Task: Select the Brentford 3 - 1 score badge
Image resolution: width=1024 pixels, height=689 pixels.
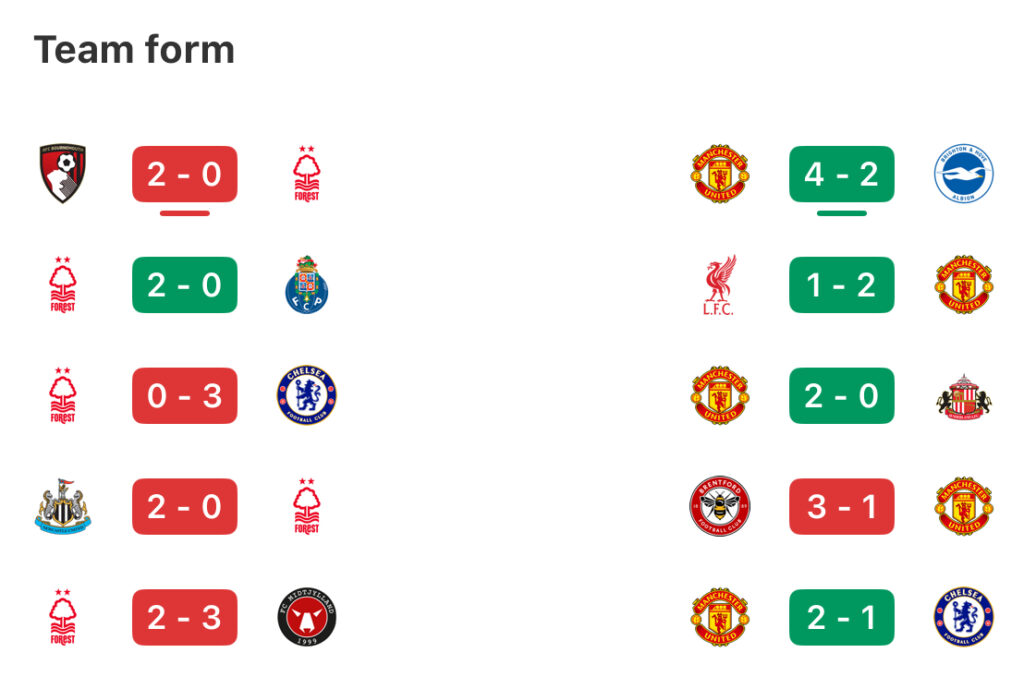Action: (x=841, y=506)
